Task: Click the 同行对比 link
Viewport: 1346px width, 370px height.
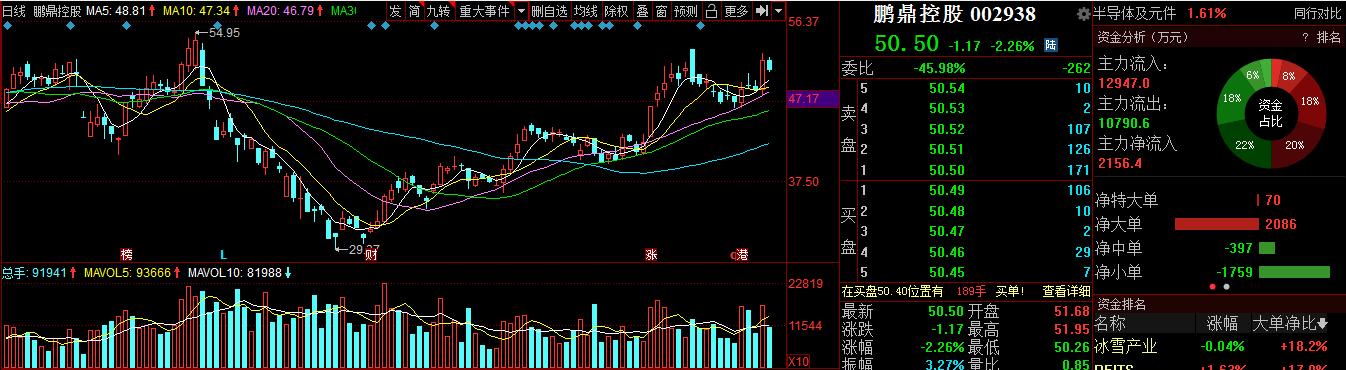Action: [x=1317, y=14]
